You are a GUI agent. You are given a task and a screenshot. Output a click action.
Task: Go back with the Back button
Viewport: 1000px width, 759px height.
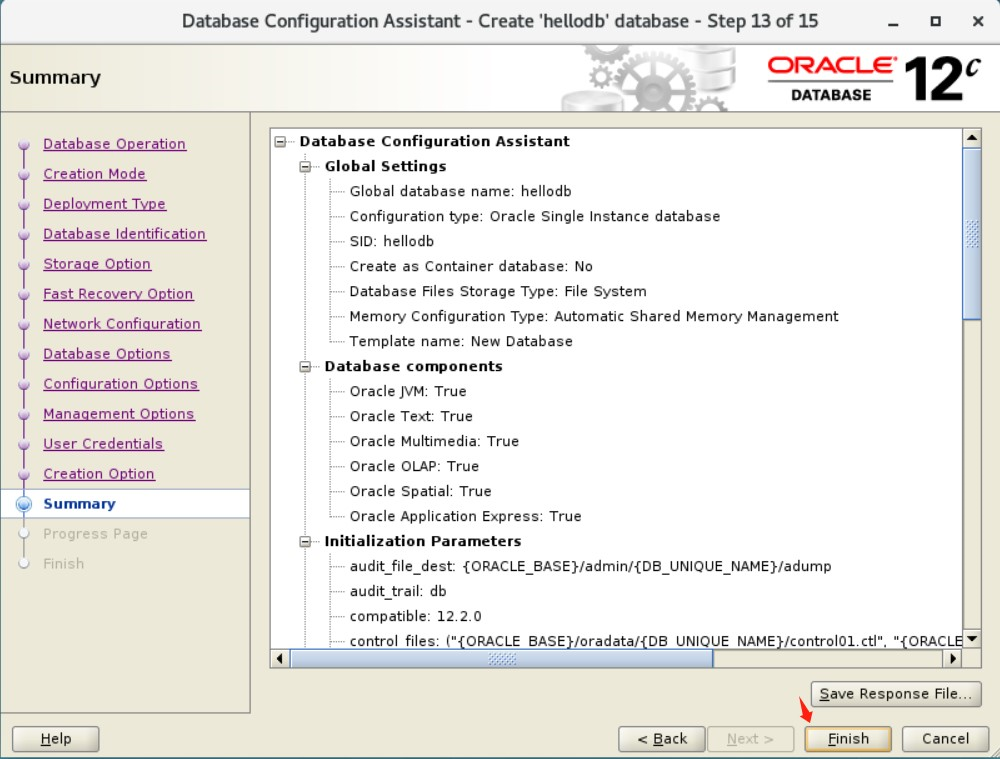661,739
